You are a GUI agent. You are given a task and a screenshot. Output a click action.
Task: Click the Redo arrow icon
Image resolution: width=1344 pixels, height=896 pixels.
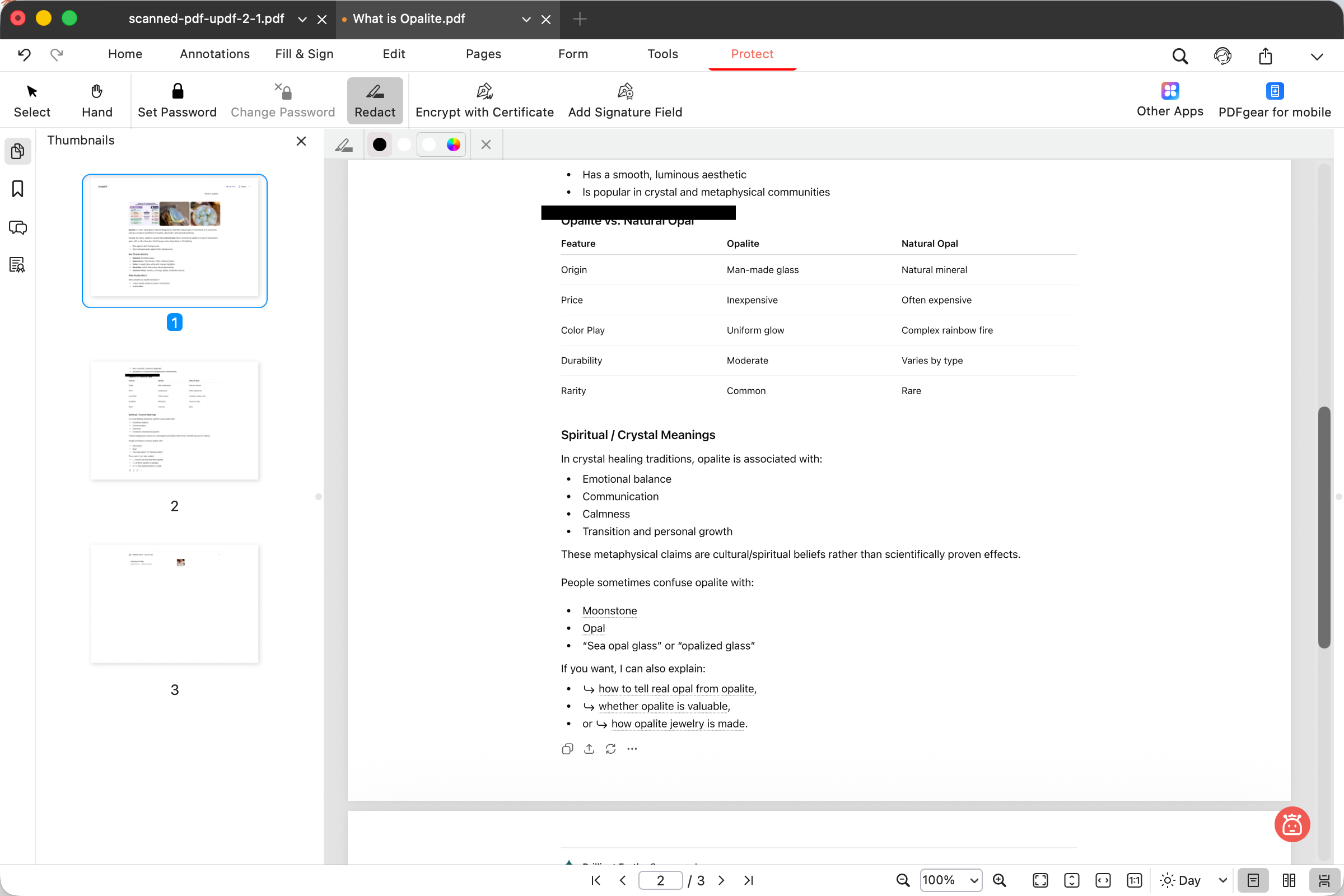pyautogui.click(x=56, y=54)
